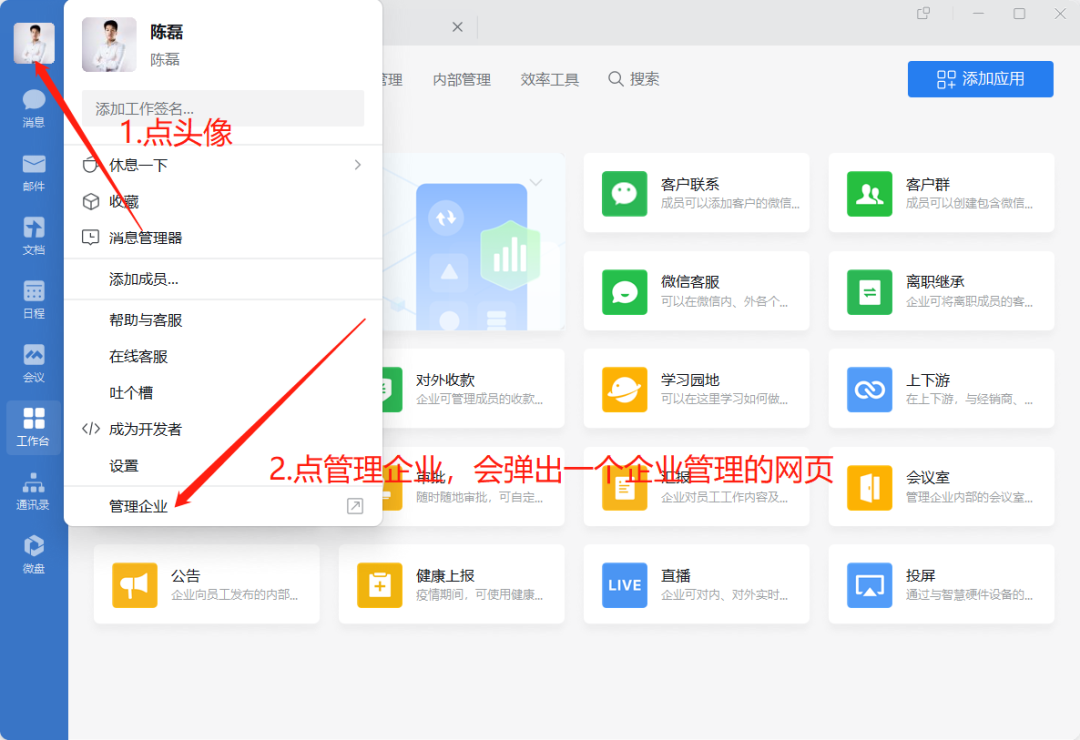Click the profile photo in the popup card

click(109, 45)
